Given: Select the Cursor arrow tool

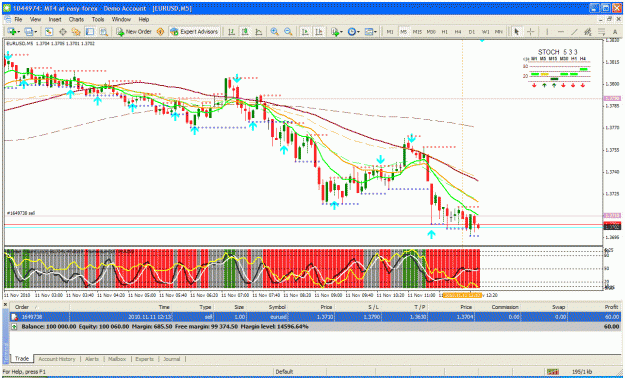Looking at the screenshot, I should (x=517, y=32).
